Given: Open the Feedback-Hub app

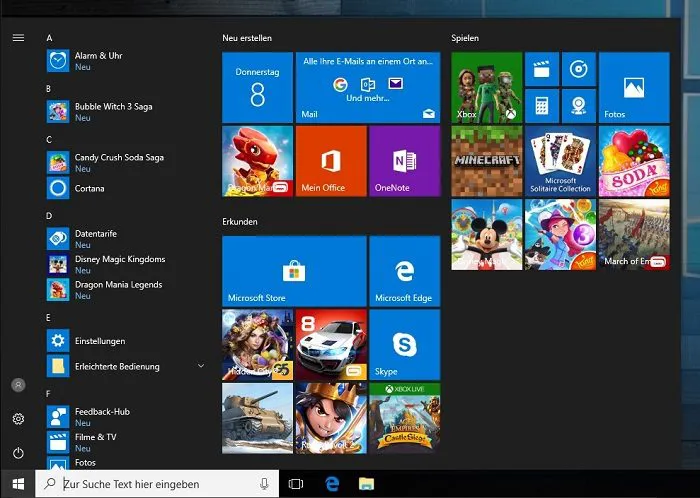Looking at the screenshot, I should click(125, 417).
